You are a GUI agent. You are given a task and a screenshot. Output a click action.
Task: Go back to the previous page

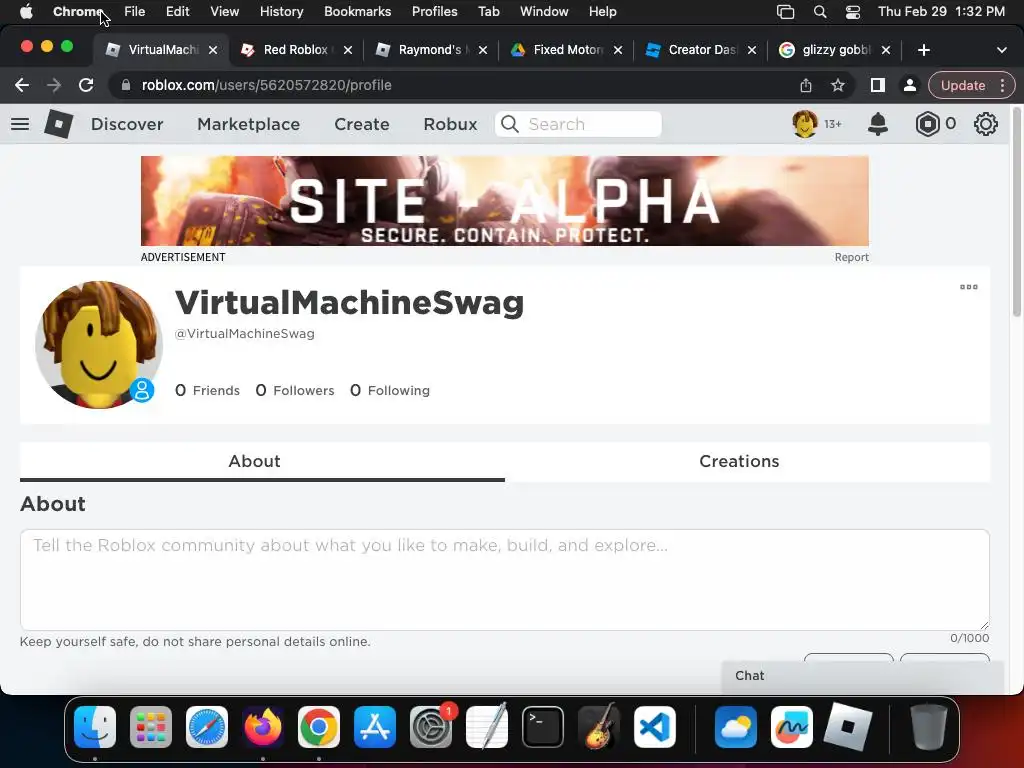tap(22, 85)
